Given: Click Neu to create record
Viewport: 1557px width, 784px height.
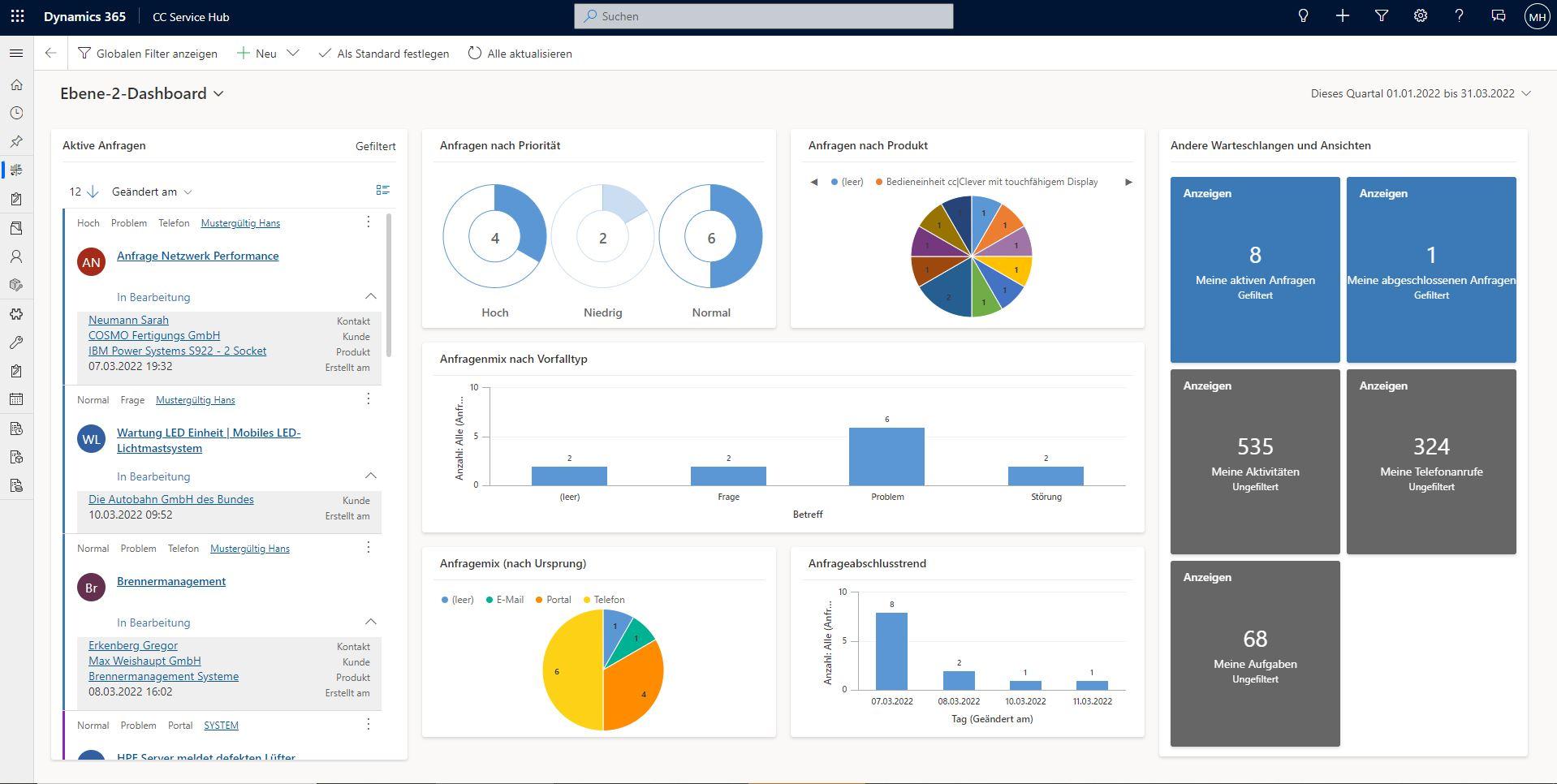Looking at the screenshot, I should 257,54.
